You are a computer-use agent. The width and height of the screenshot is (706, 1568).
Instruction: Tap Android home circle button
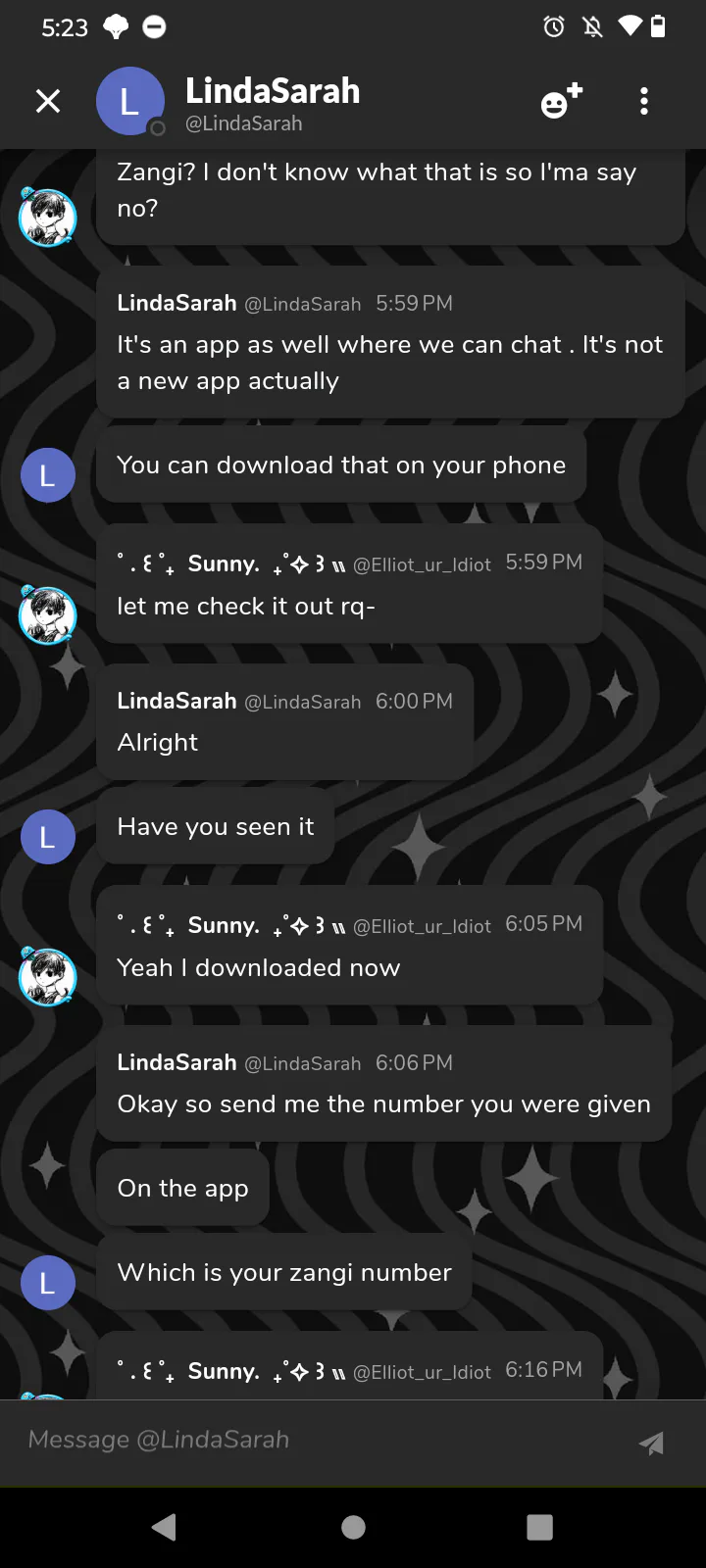tap(353, 1527)
